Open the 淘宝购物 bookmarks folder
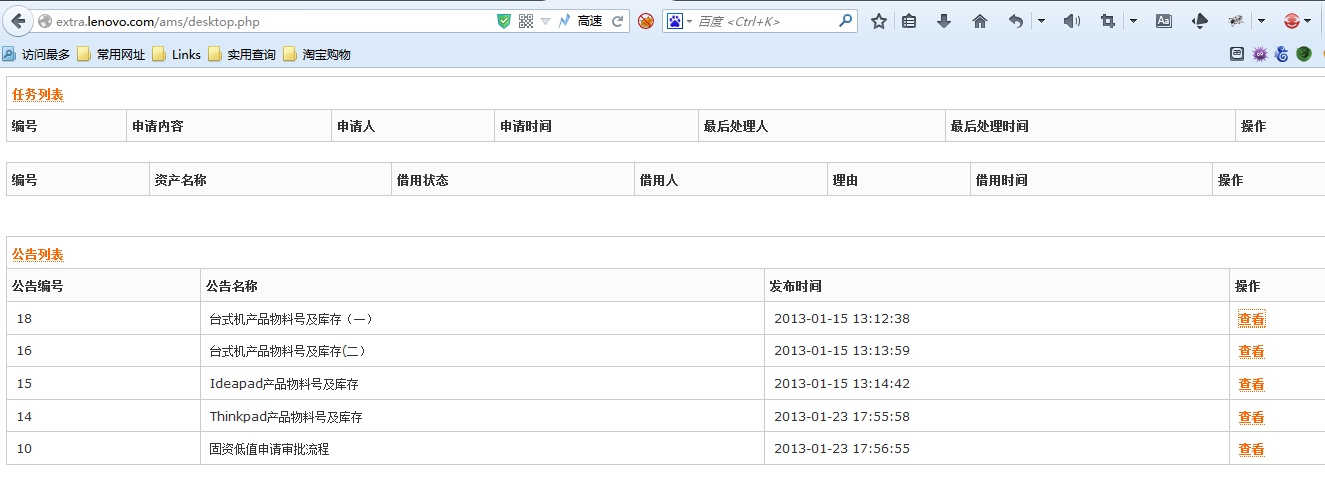Viewport: 1325px width, 503px height. 317,55
